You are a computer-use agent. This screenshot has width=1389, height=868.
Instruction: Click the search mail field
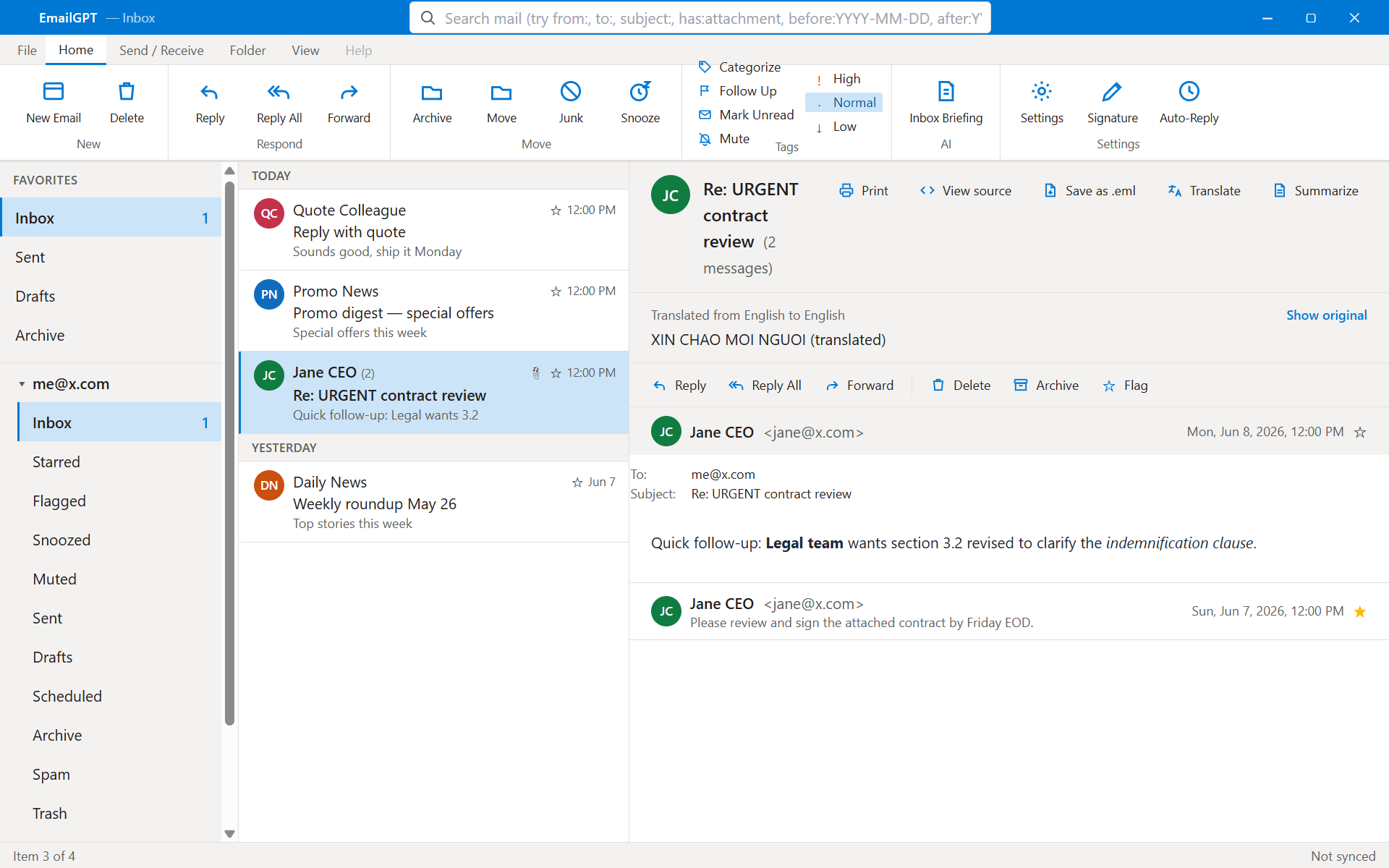click(x=700, y=18)
